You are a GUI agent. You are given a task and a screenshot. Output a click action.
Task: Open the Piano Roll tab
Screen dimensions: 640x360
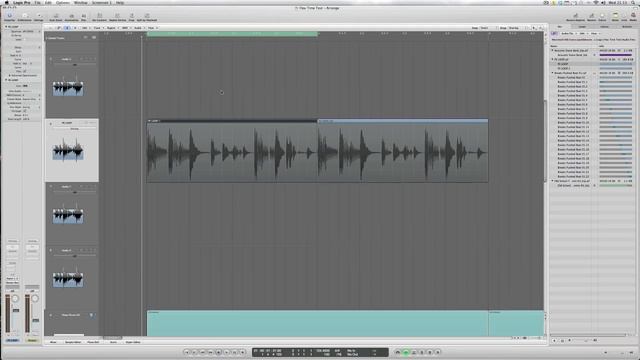point(93,342)
